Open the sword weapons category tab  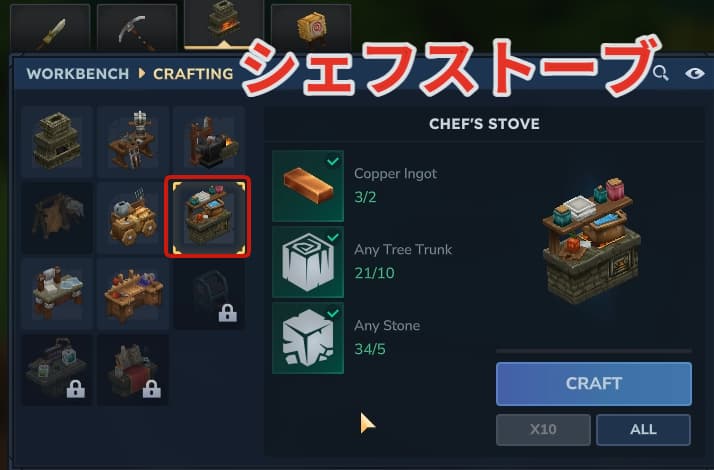point(50,28)
